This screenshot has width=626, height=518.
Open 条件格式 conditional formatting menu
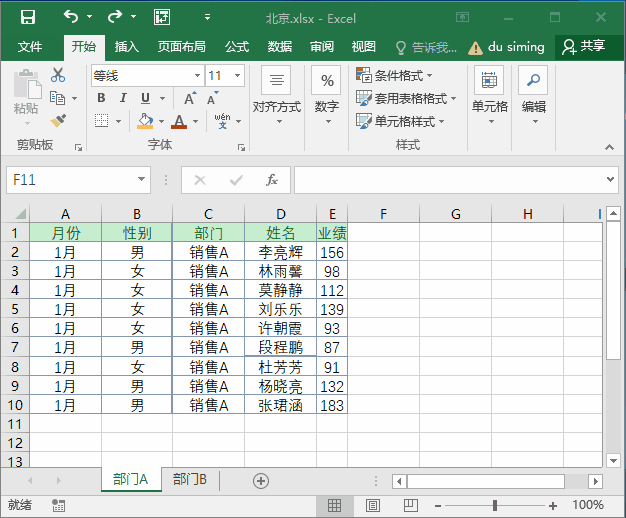pos(394,75)
